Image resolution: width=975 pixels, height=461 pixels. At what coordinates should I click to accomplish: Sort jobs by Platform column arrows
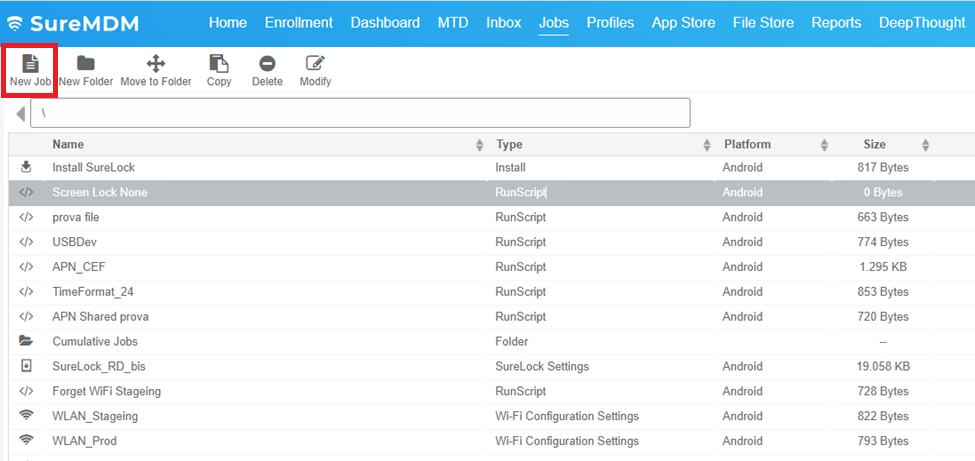(x=824, y=145)
